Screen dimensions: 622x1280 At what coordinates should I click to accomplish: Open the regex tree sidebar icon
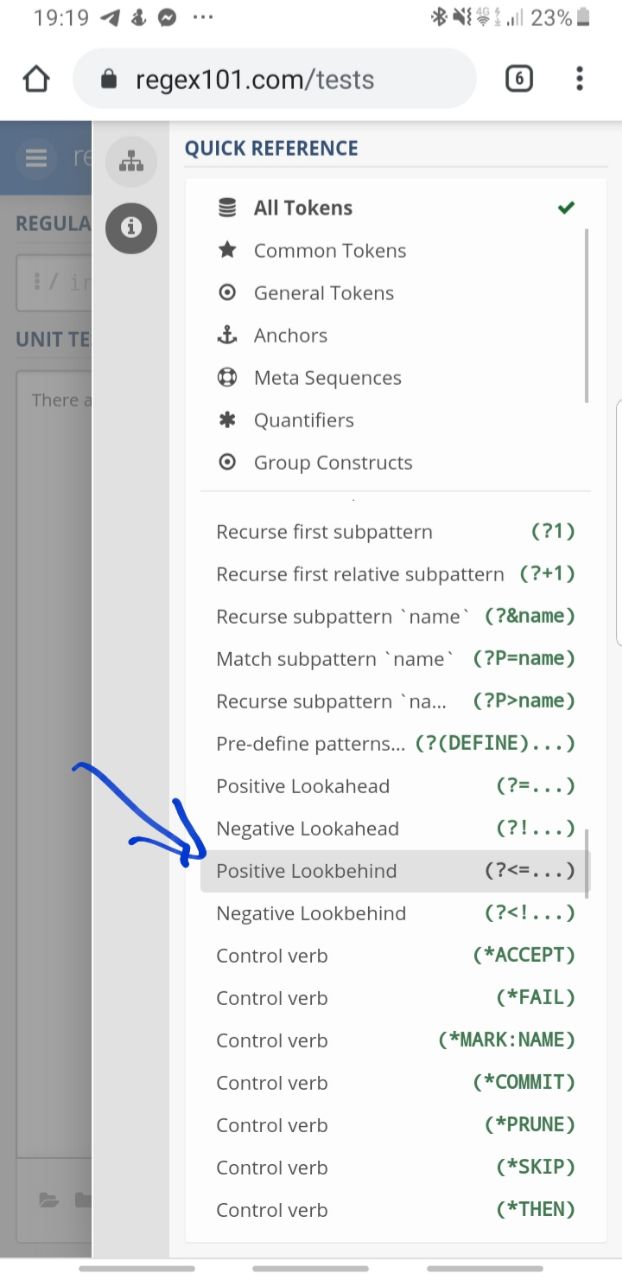click(131, 161)
